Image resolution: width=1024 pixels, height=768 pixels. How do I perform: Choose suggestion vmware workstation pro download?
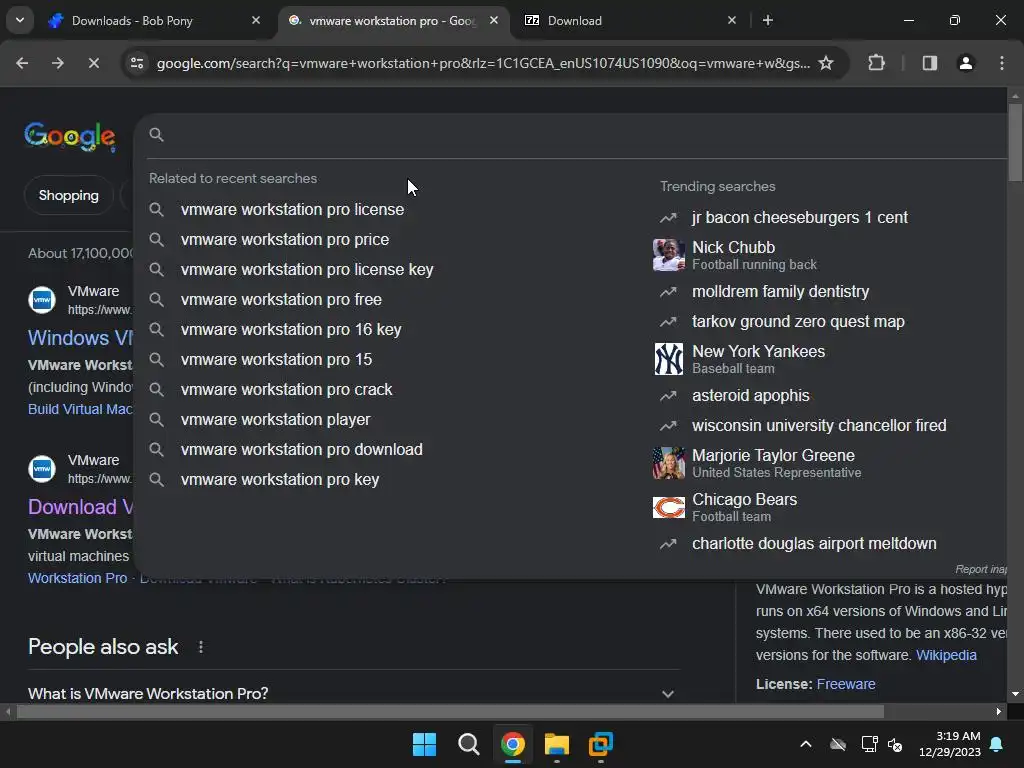click(301, 450)
